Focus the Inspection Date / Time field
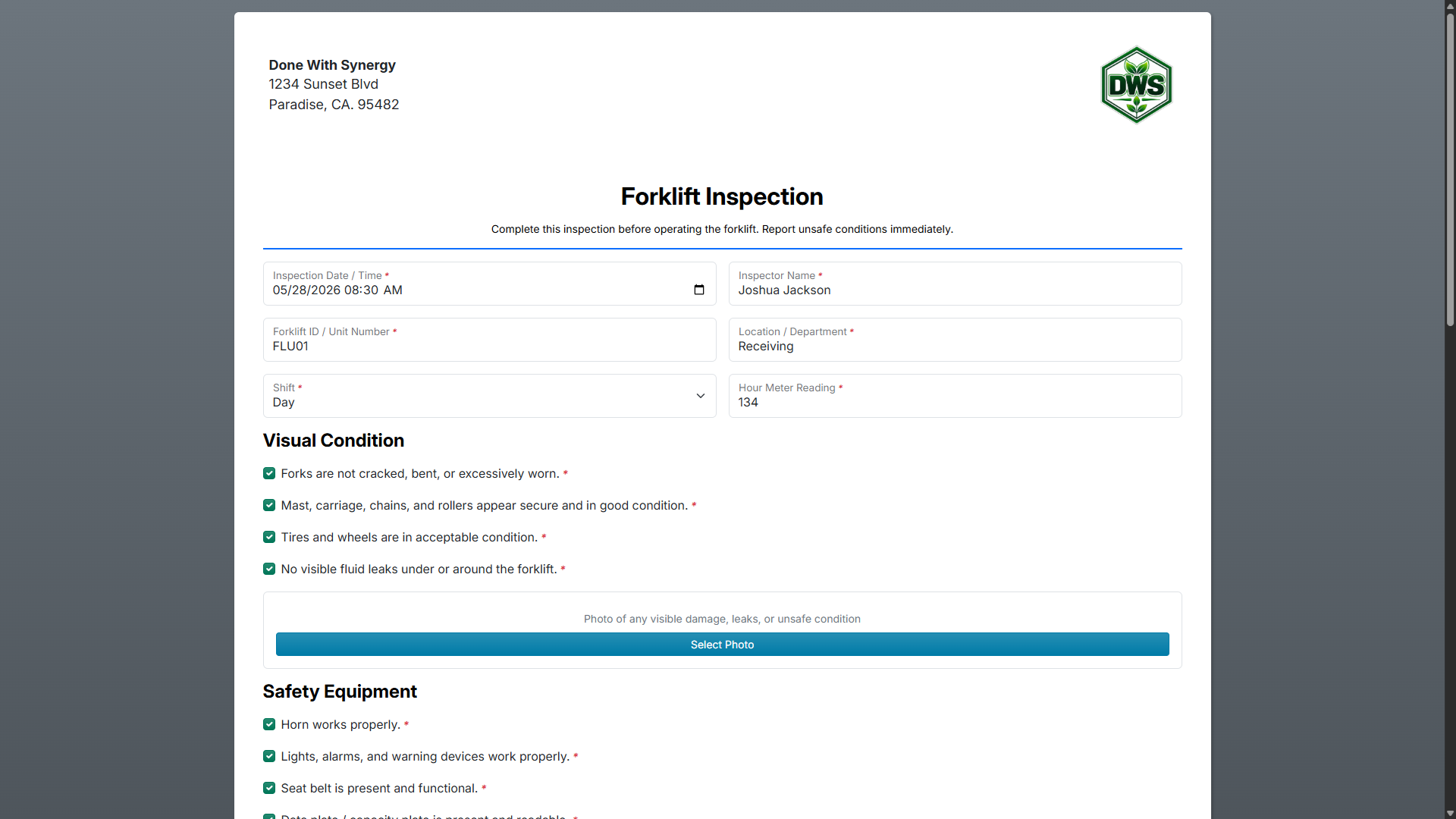This screenshot has width=1456, height=819. [490, 284]
